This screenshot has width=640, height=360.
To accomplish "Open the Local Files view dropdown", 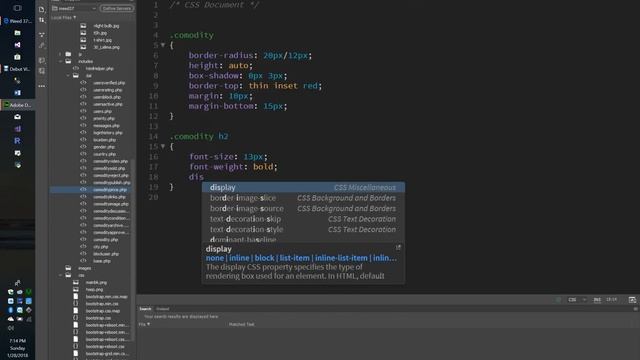I will [x=64, y=18].
